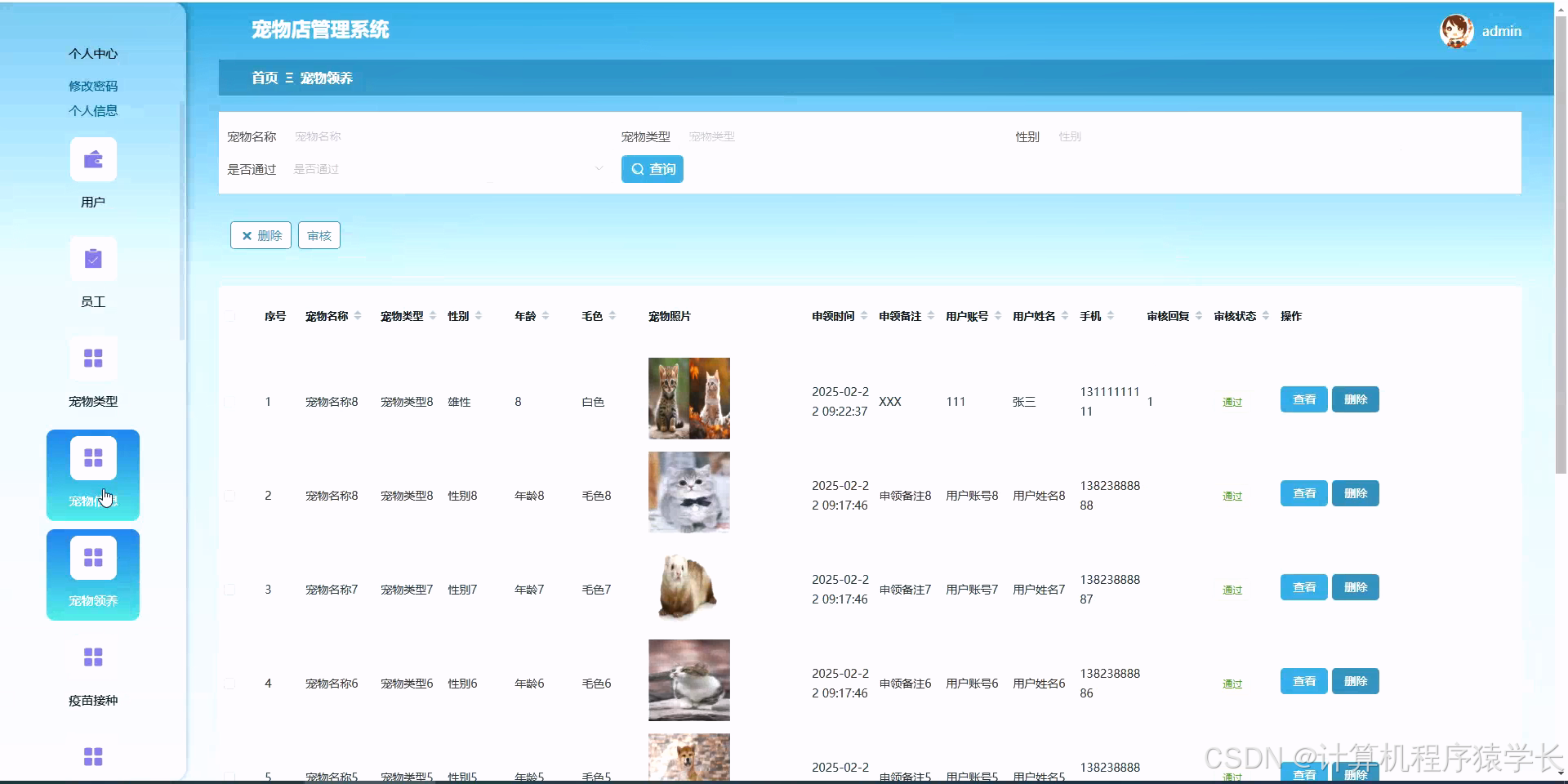
Task: Check the checkbox for row 3 宠物名称7
Action: [229, 590]
